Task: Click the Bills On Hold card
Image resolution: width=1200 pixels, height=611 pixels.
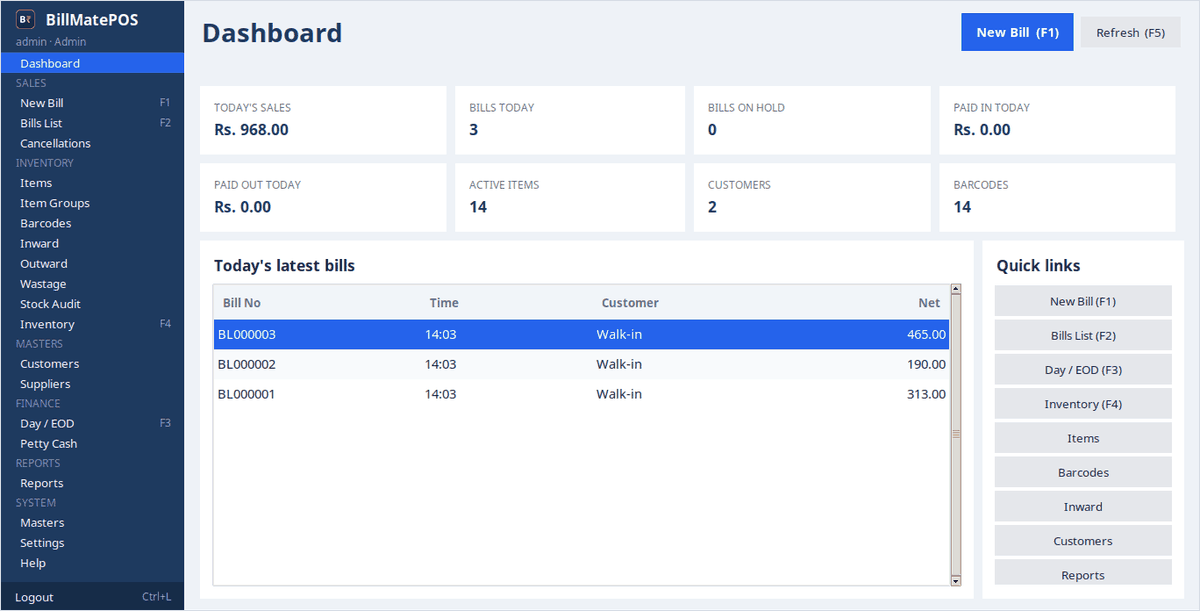Action: [812, 120]
